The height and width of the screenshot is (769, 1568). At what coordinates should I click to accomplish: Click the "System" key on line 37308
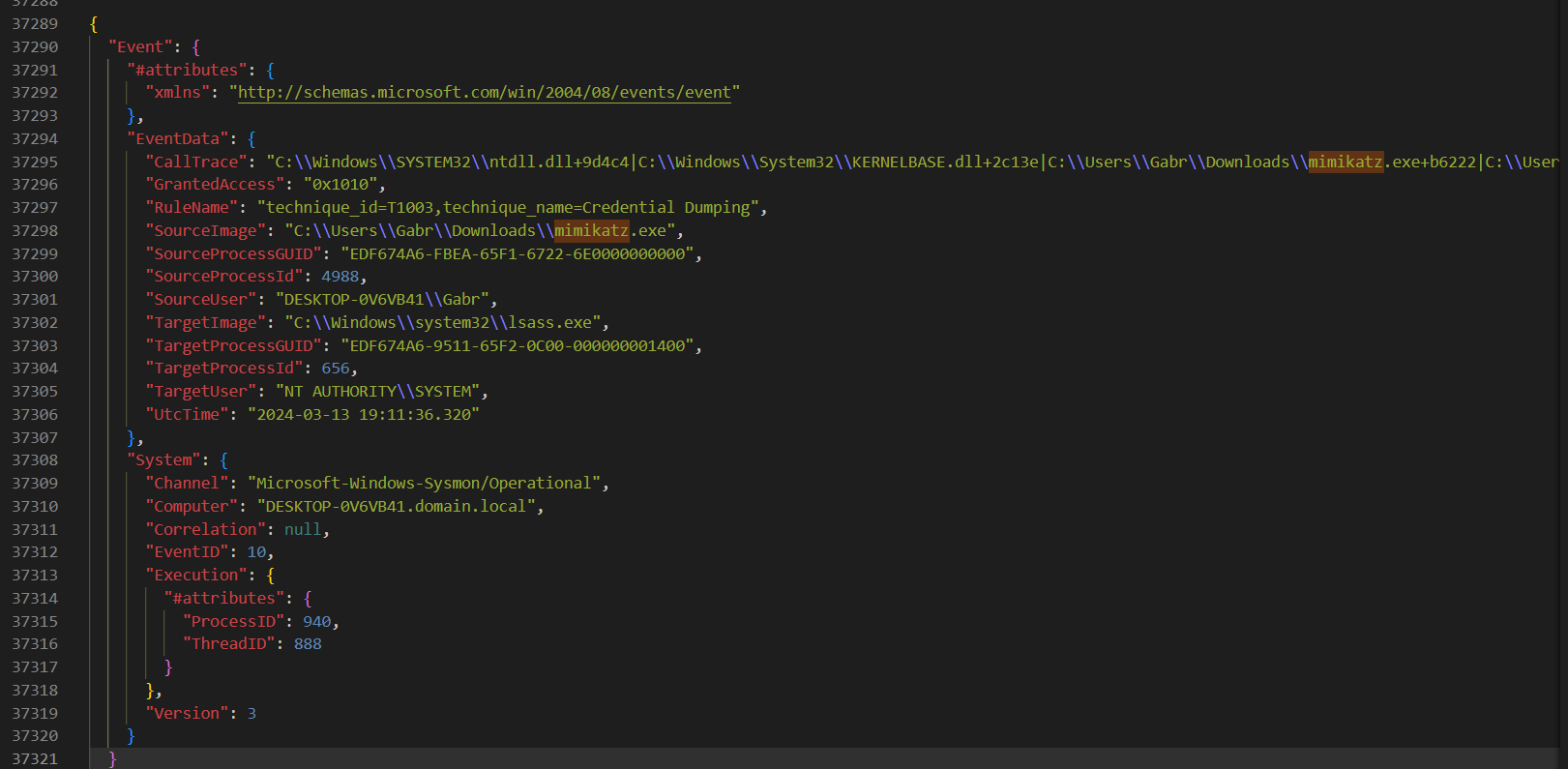coord(163,460)
